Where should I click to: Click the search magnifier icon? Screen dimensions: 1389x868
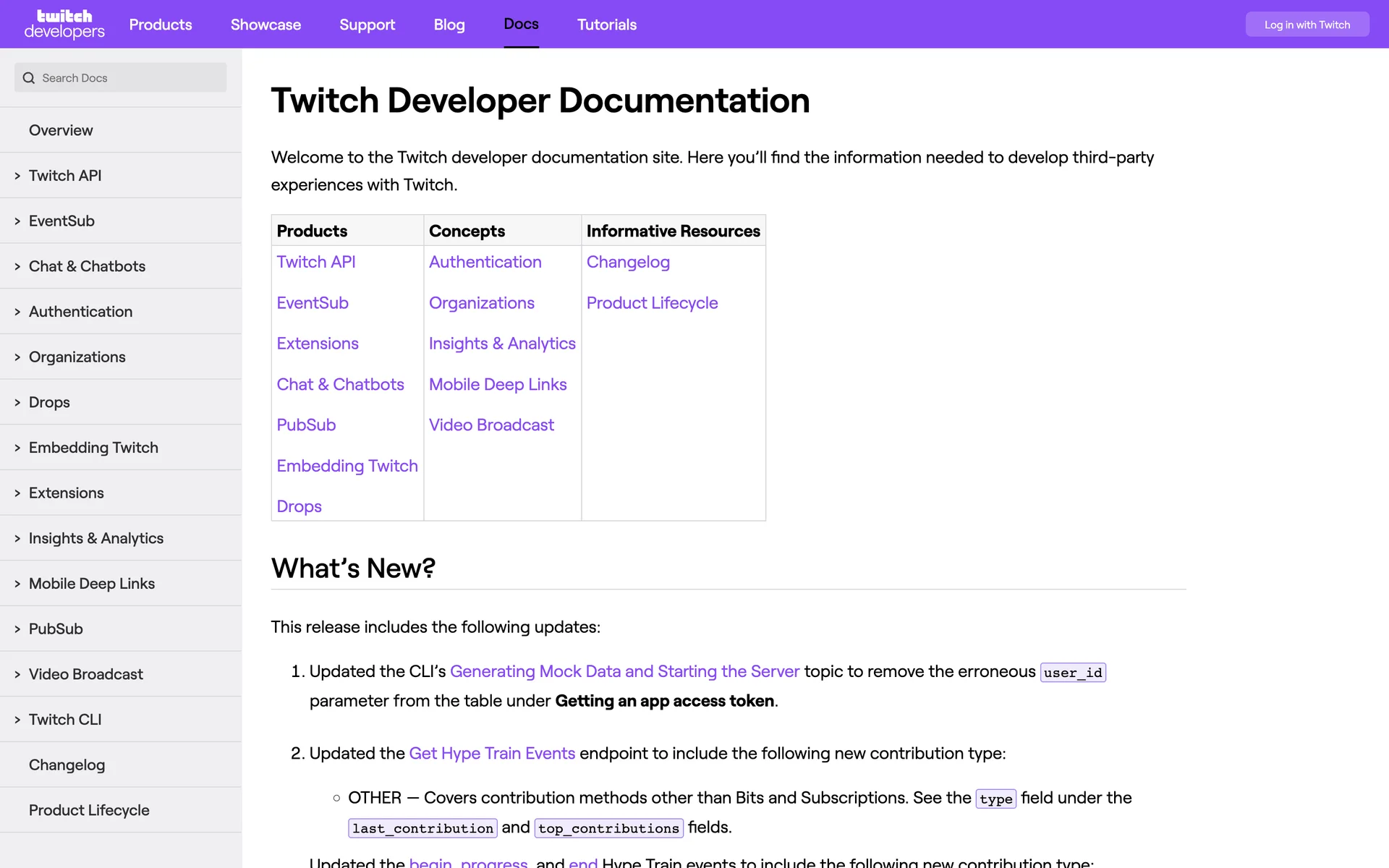[x=29, y=78]
